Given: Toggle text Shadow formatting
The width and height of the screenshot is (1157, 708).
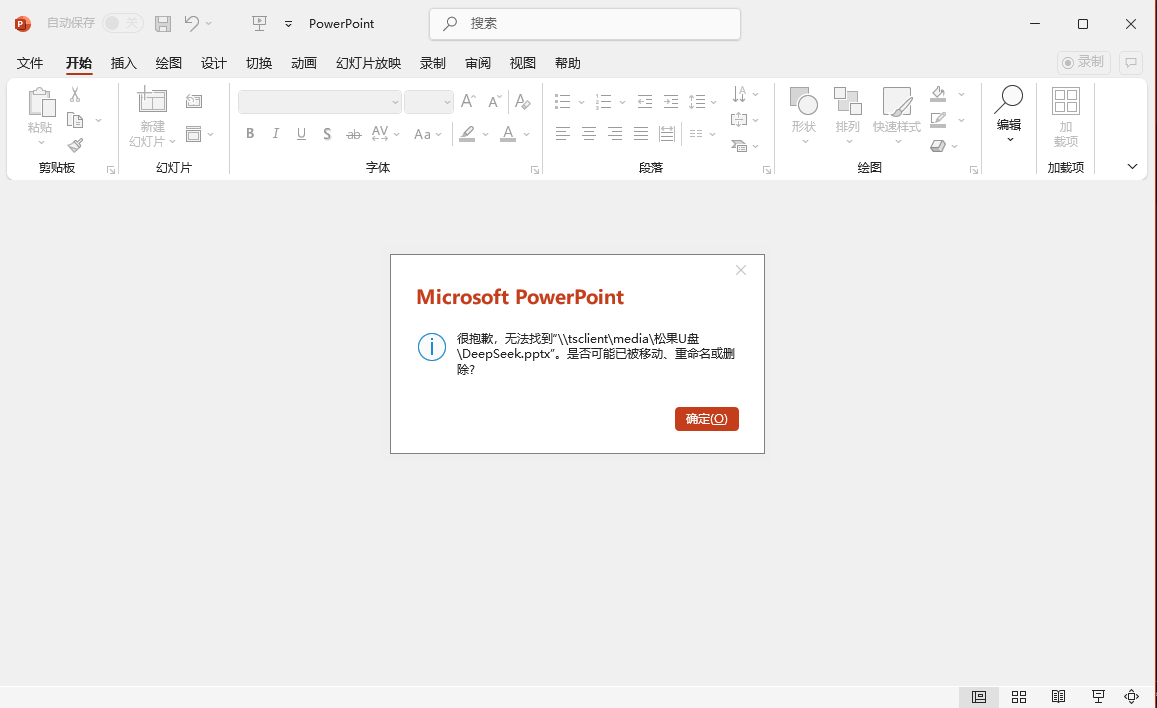Looking at the screenshot, I should [x=327, y=133].
